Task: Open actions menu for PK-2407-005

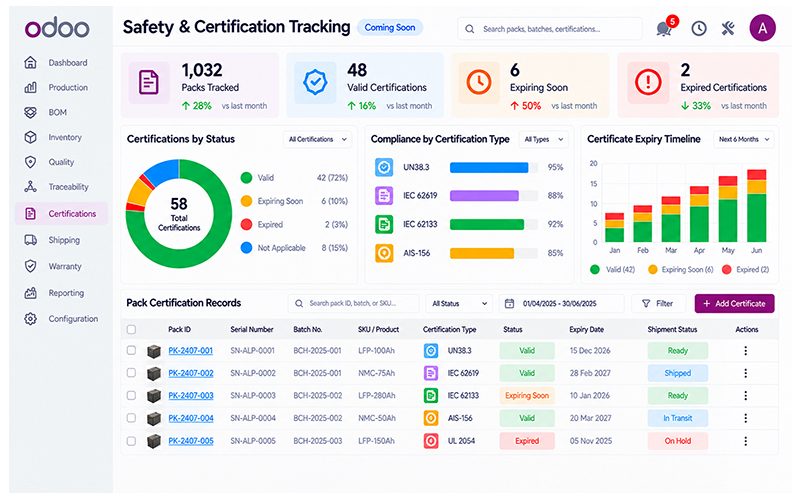Action: click(x=745, y=441)
